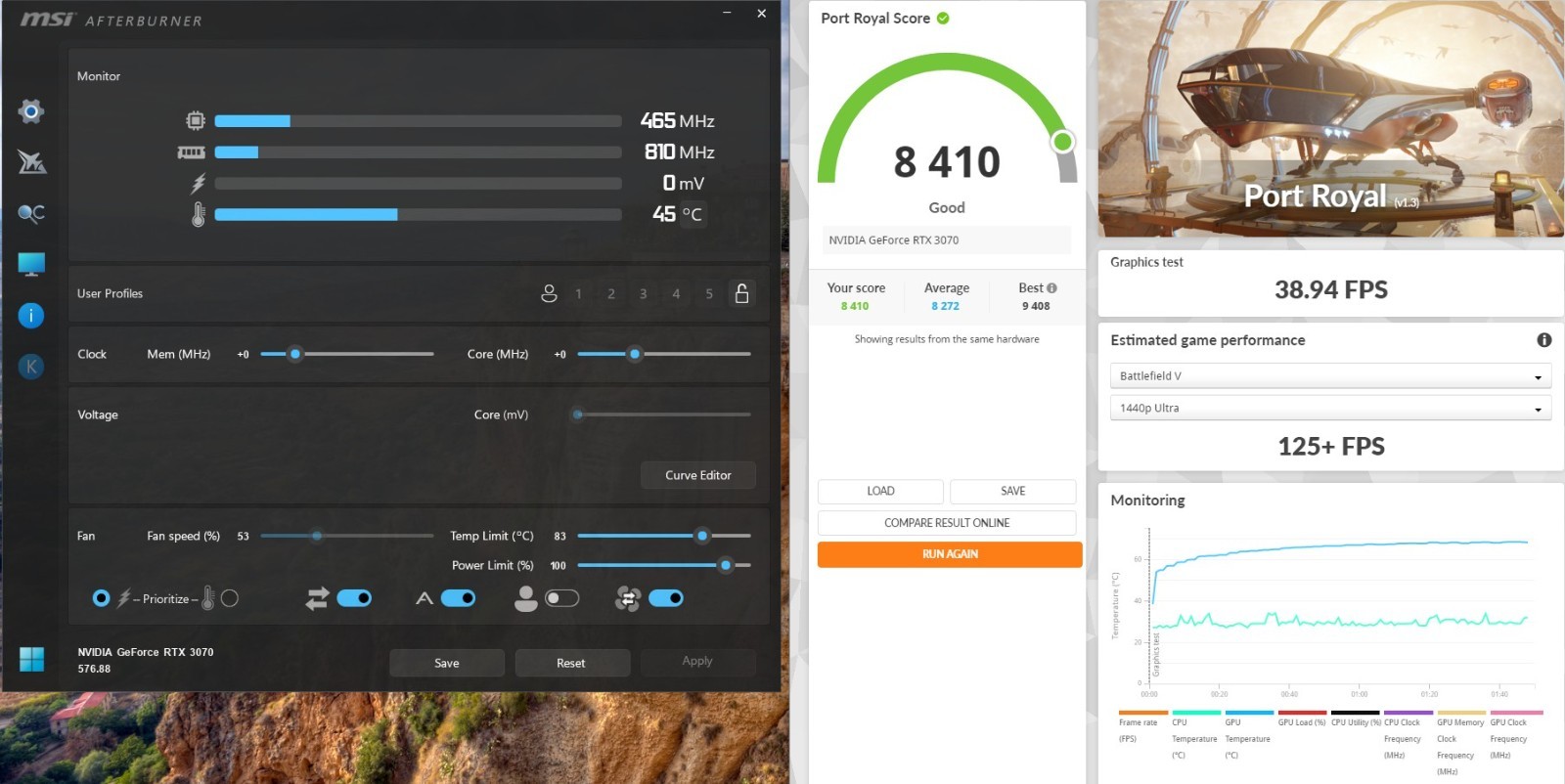This screenshot has height=784, width=1565.
Task: Click the orange RUN AGAIN button
Action: [950, 554]
